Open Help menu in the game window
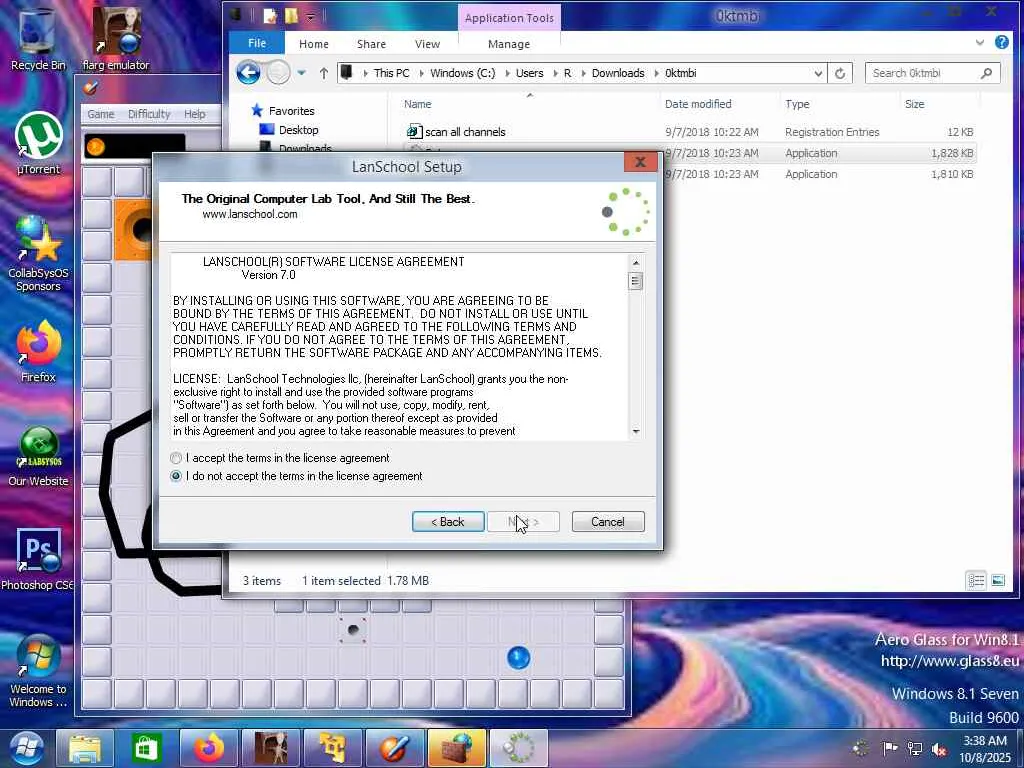 [x=195, y=114]
